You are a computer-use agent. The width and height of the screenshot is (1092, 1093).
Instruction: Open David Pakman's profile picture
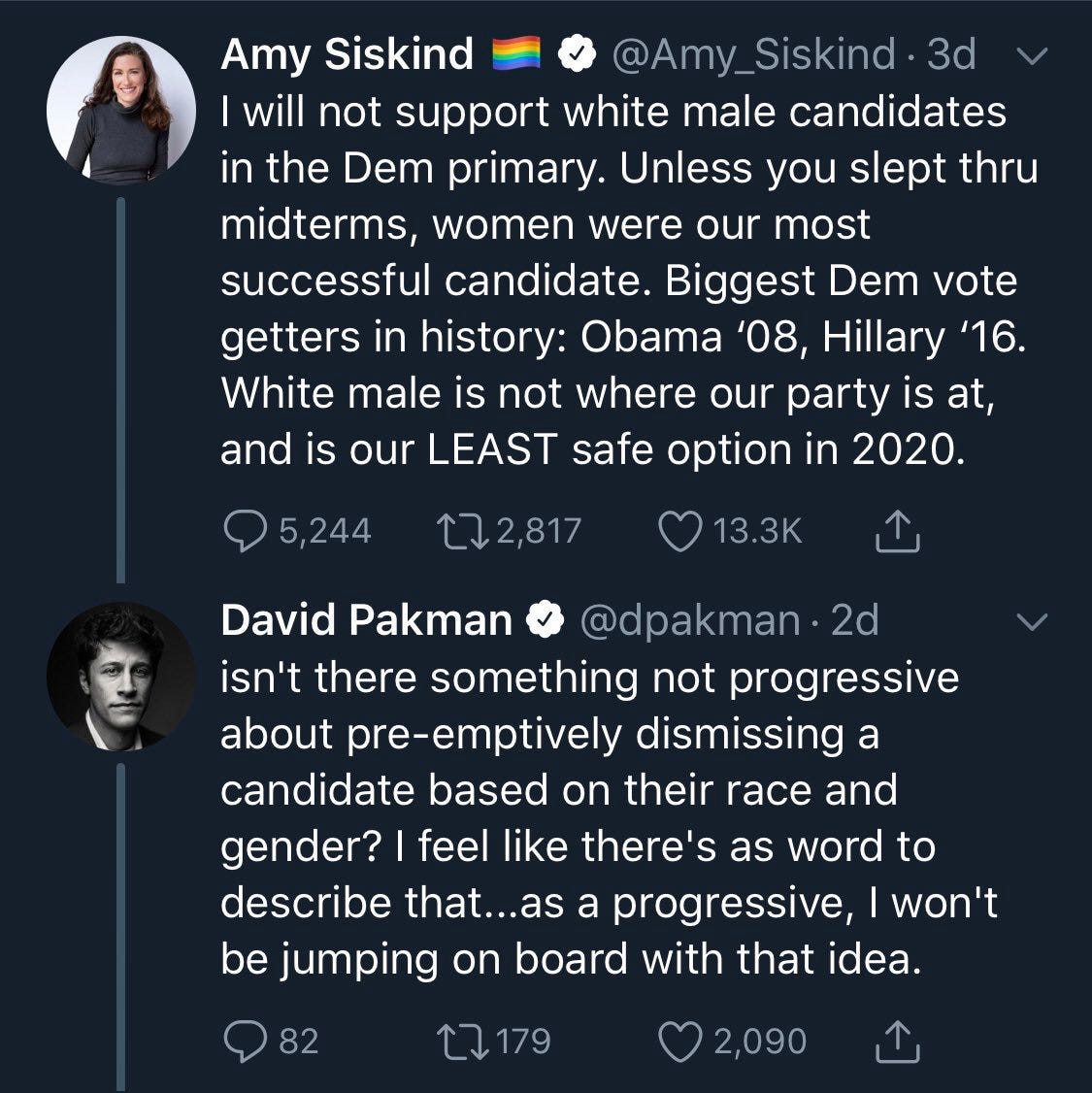click(121, 676)
